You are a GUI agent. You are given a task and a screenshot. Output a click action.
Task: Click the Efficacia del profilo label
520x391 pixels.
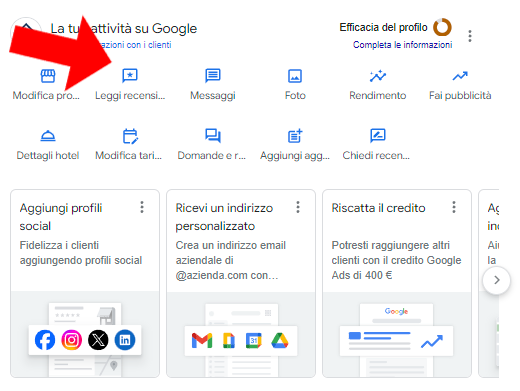[x=383, y=27]
